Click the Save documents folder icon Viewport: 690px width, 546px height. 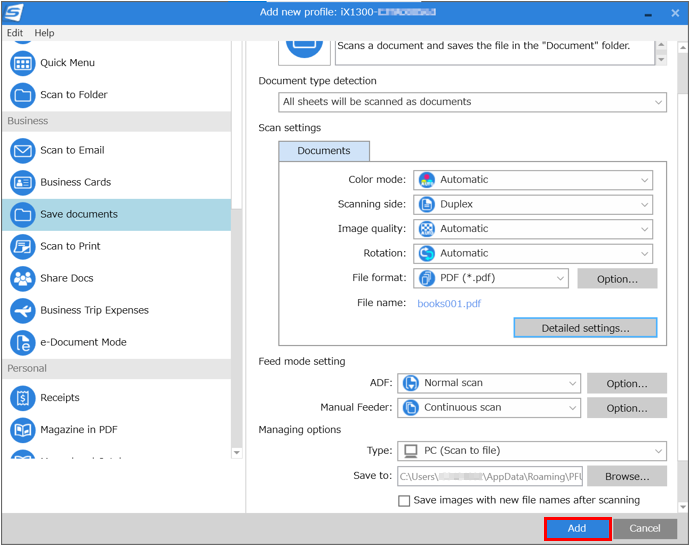(x=22, y=215)
